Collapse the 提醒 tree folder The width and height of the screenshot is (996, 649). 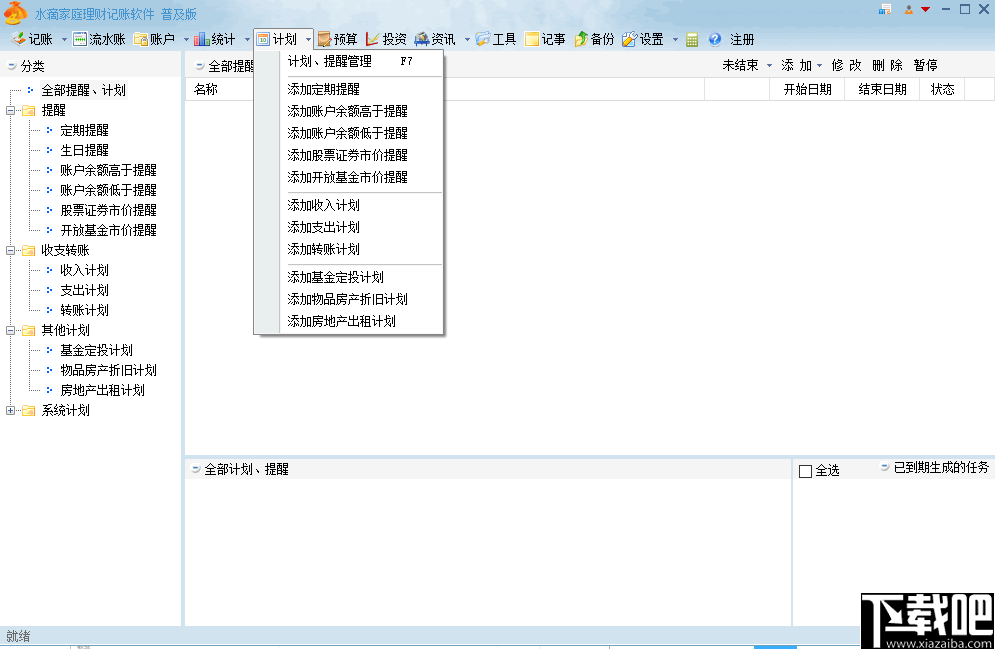[10, 110]
